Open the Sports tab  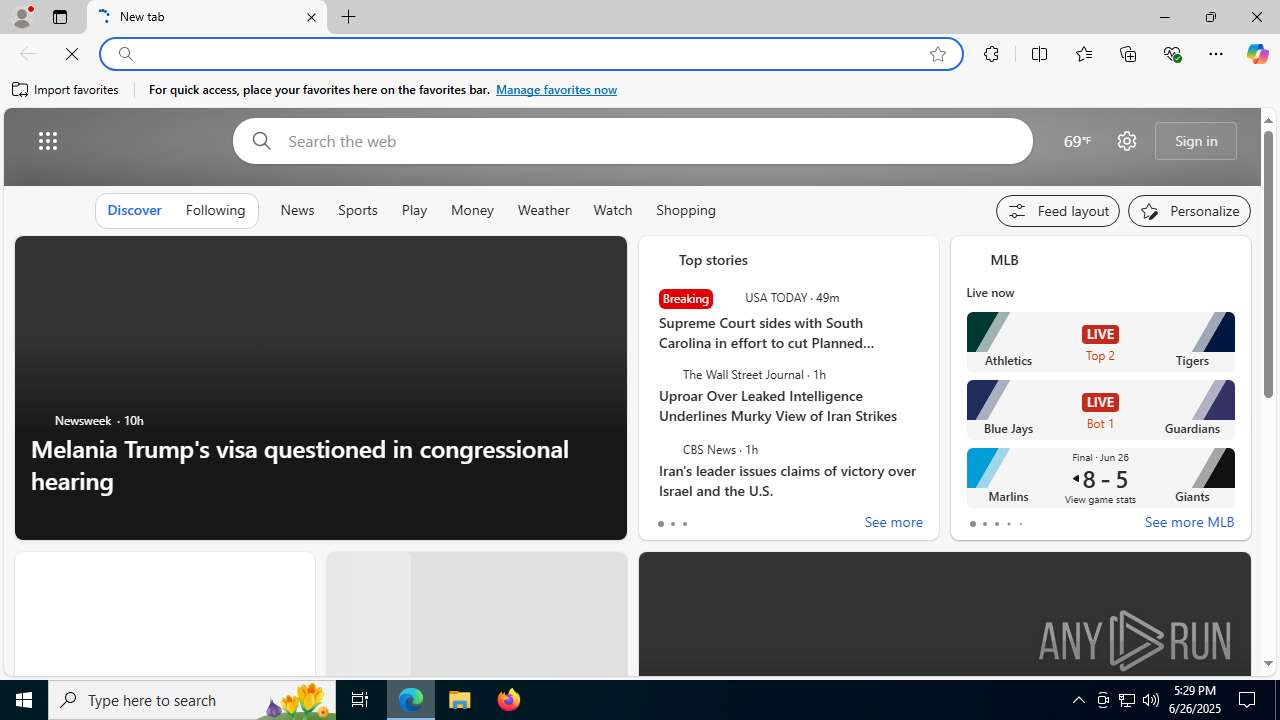(358, 210)
